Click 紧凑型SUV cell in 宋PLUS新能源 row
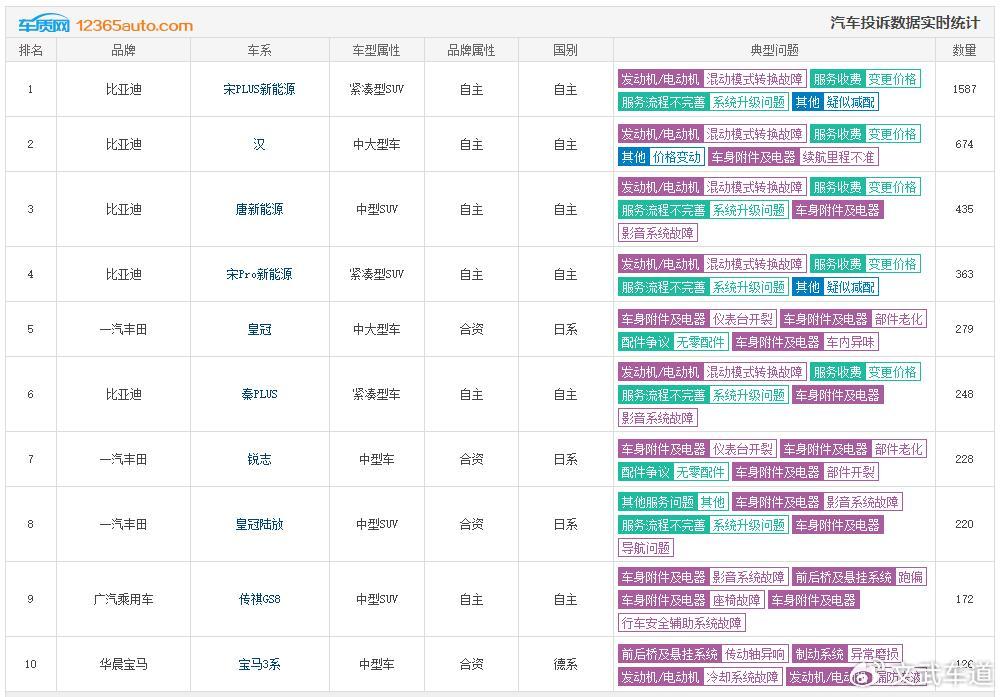1003x697 pixels. tap(377, 89)
